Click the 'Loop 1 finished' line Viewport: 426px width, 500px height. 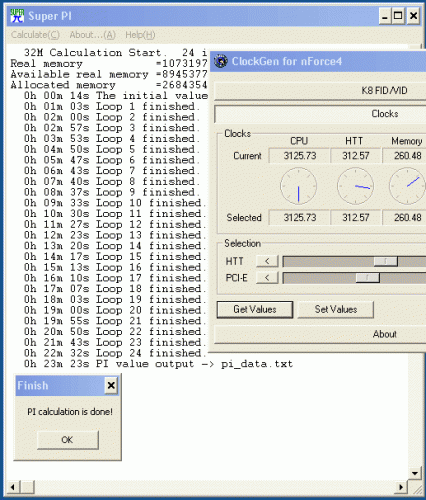tap(112, 107)
